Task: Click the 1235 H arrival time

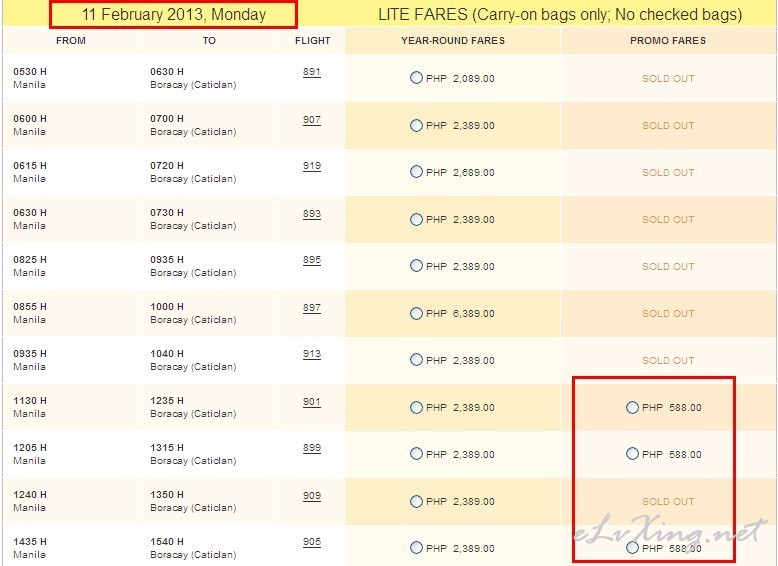Action: [167, 400]
